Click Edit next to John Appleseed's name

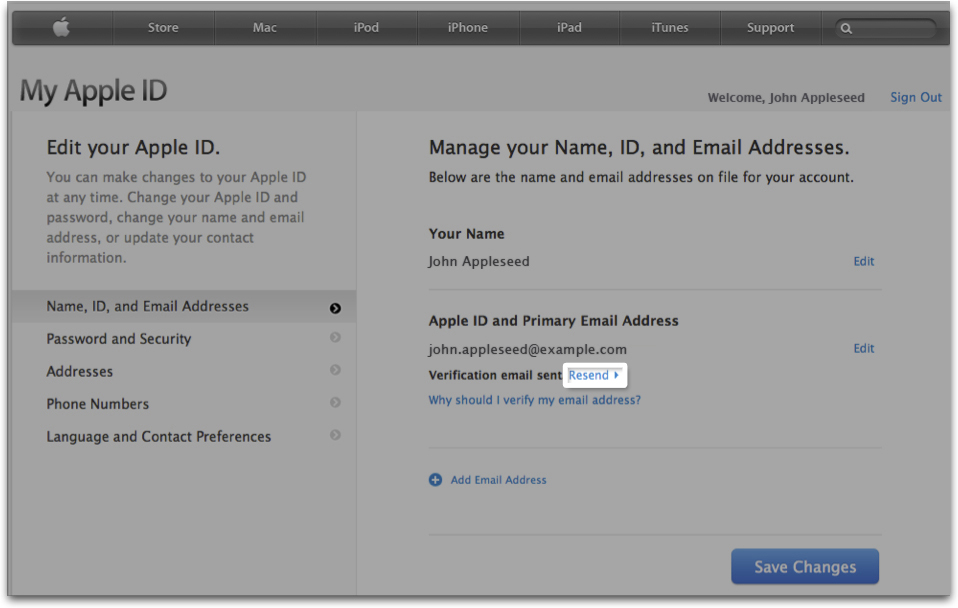coord(863,261)
